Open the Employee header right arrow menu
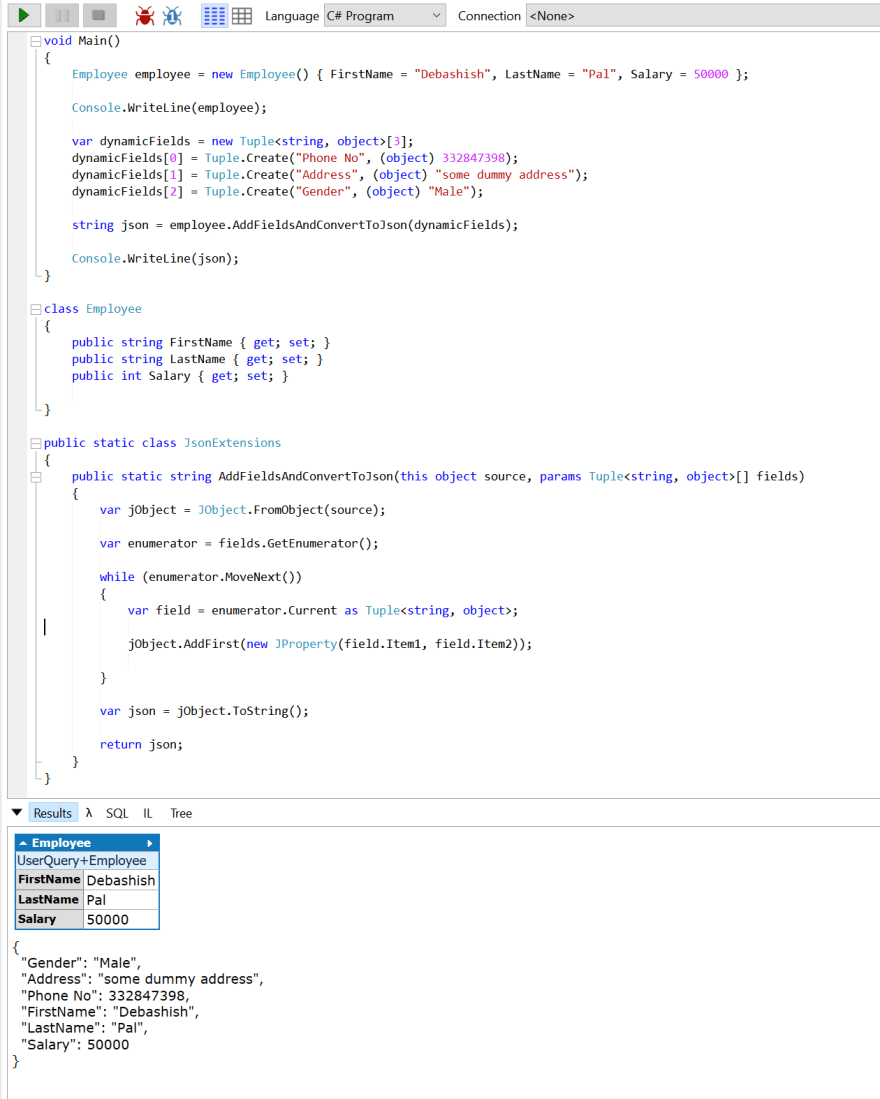This screenshot has height=1099, width=880. coord(149,843)
